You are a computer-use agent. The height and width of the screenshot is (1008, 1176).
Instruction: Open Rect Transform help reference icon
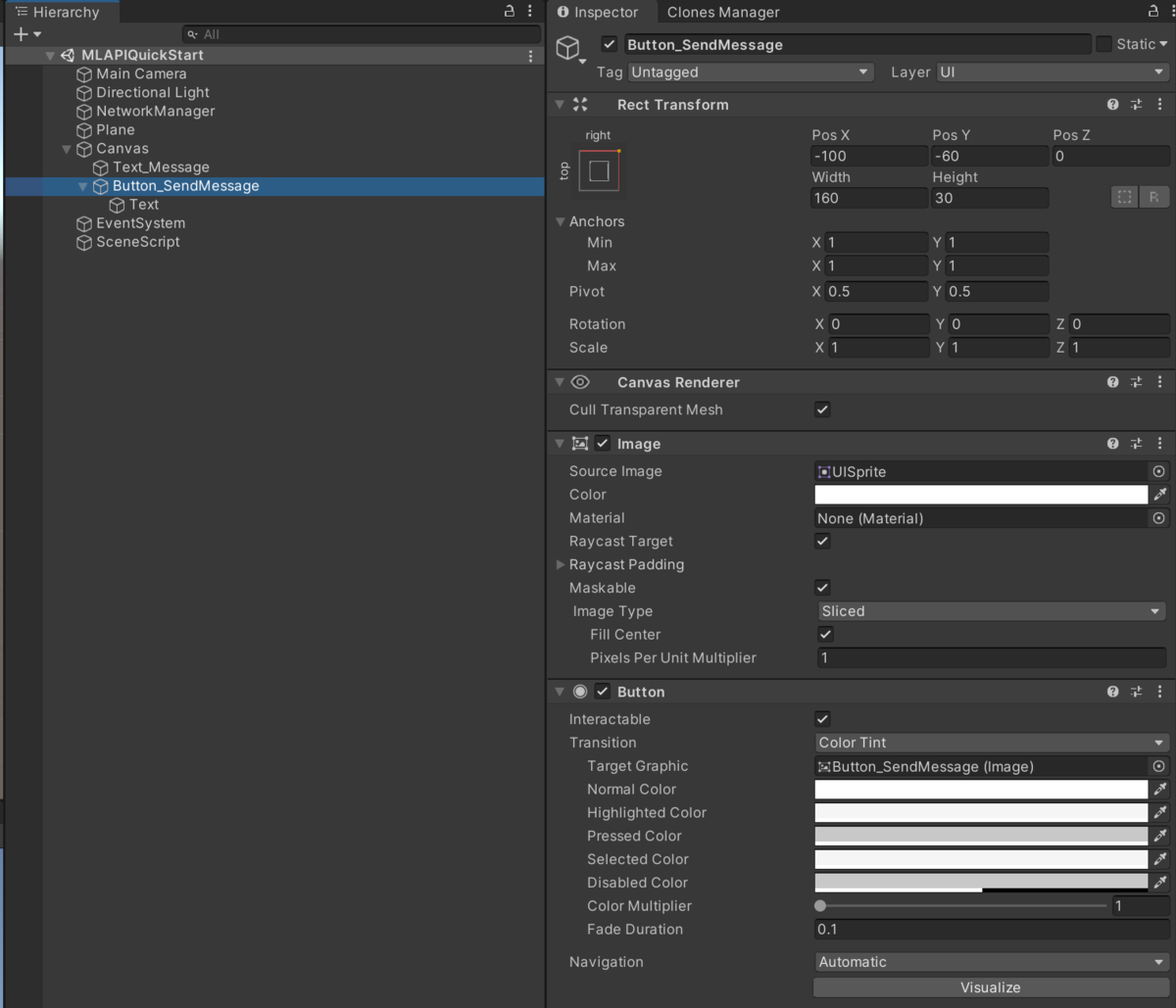coord(1113,105)
